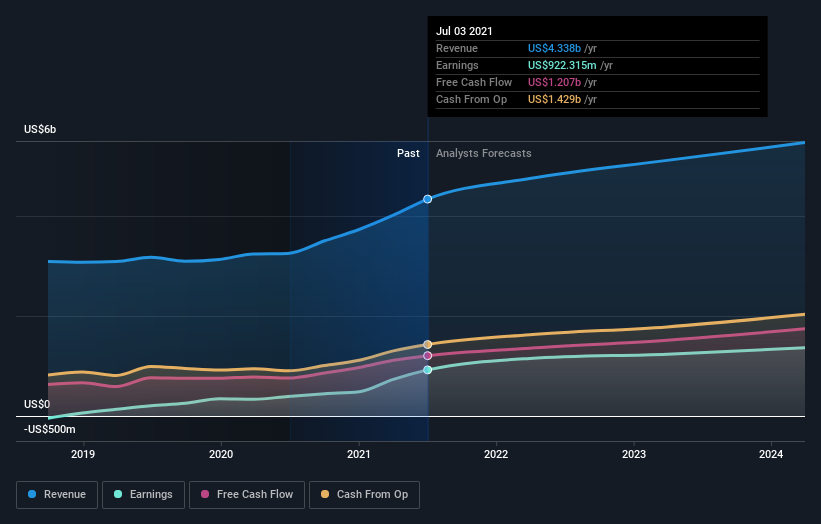The image size is (821, 524).
Task: Click the Cash From Op label in tooltip
Action: coord(471,99)
